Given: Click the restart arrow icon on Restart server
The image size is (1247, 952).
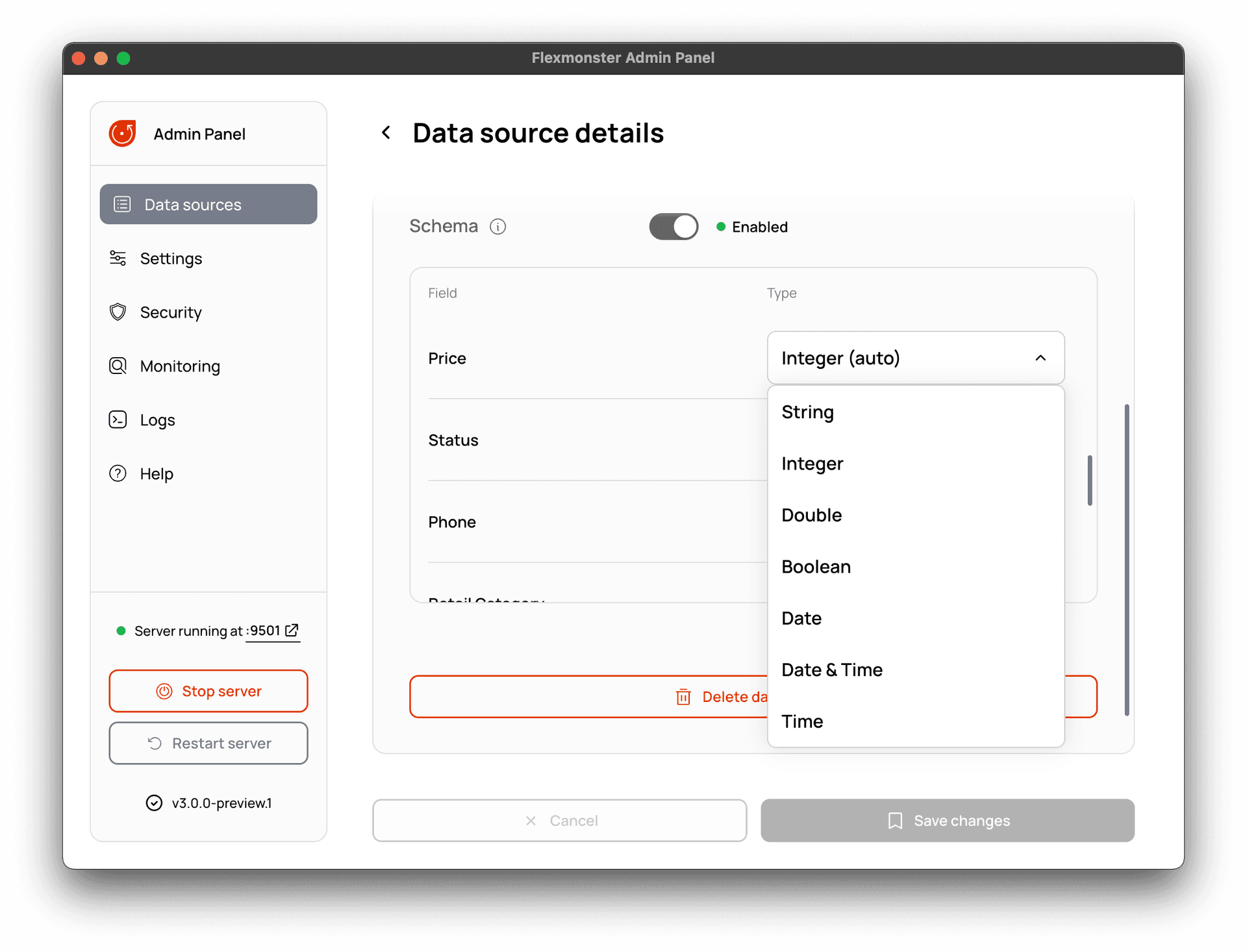Looking at the screenshot, I should tap(154, 743).
